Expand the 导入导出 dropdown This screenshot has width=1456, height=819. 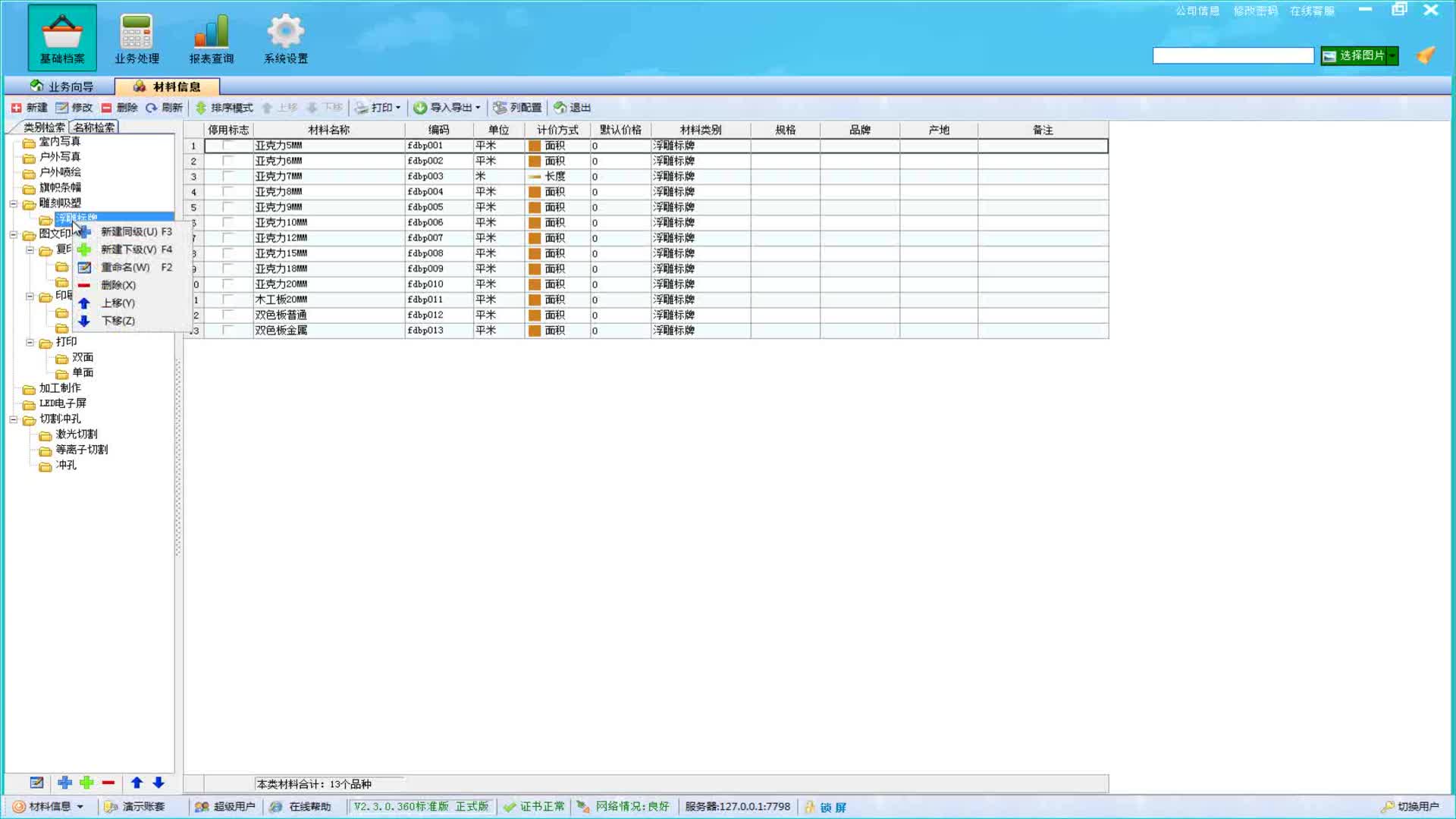point(478,108)
